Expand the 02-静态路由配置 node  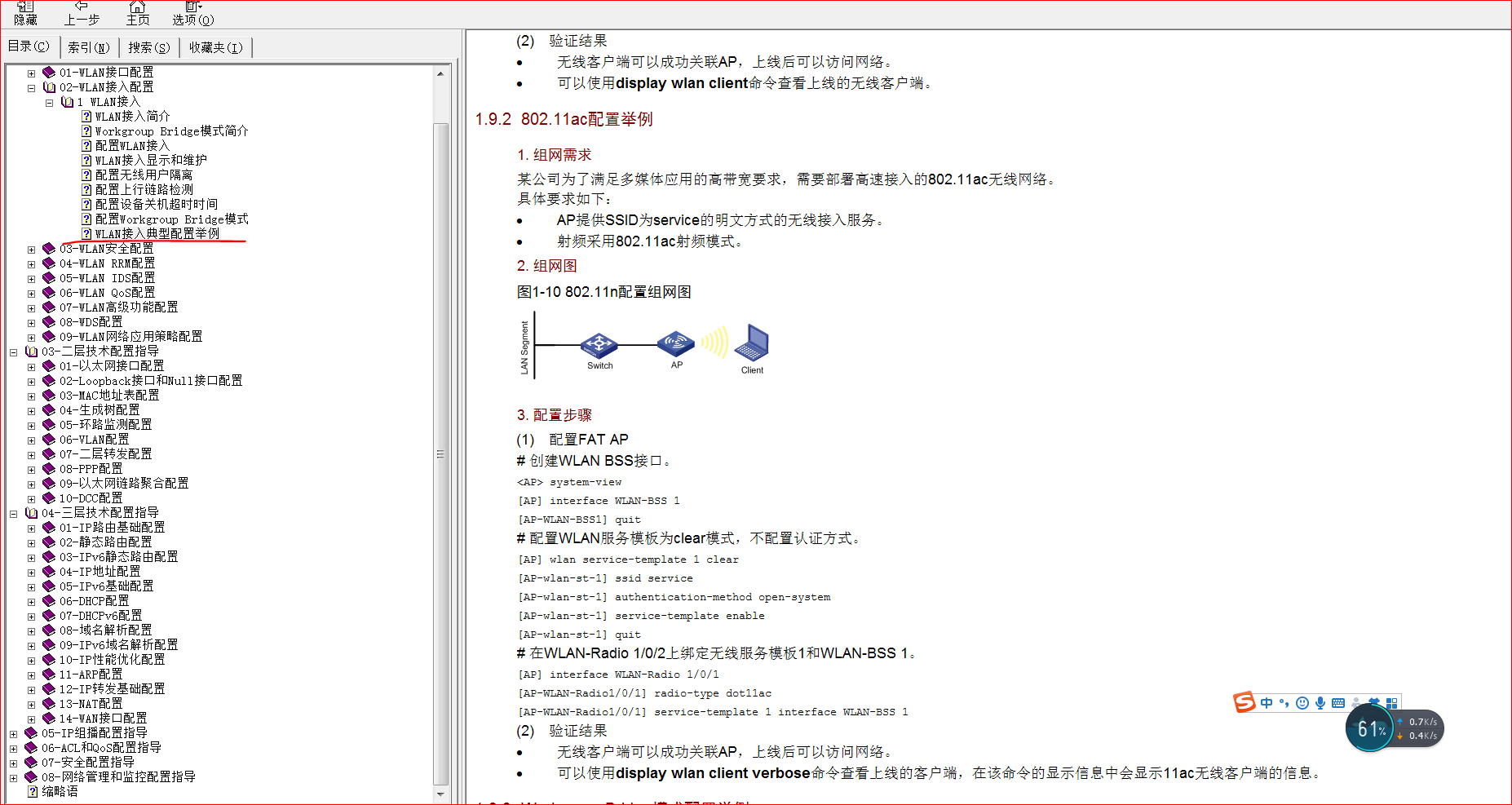tap(31, 543)
